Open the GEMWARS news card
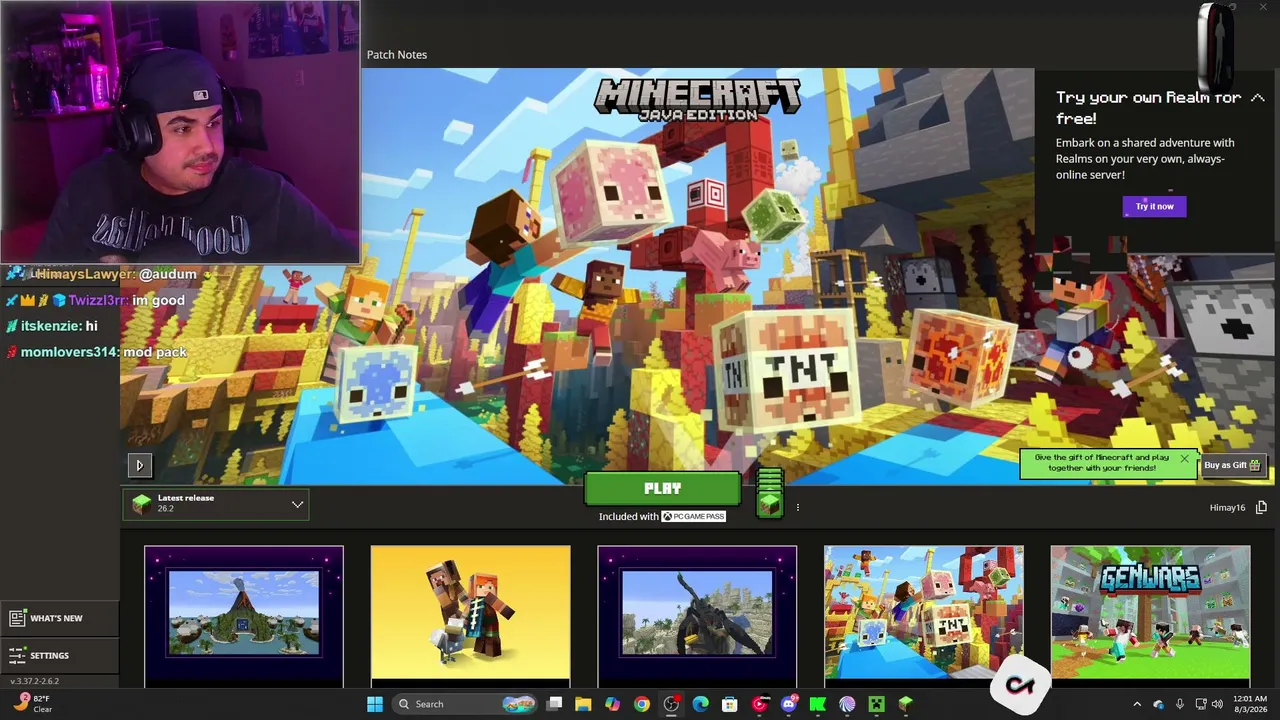This screenshot has height=720, width=1280. point(1150,615)
